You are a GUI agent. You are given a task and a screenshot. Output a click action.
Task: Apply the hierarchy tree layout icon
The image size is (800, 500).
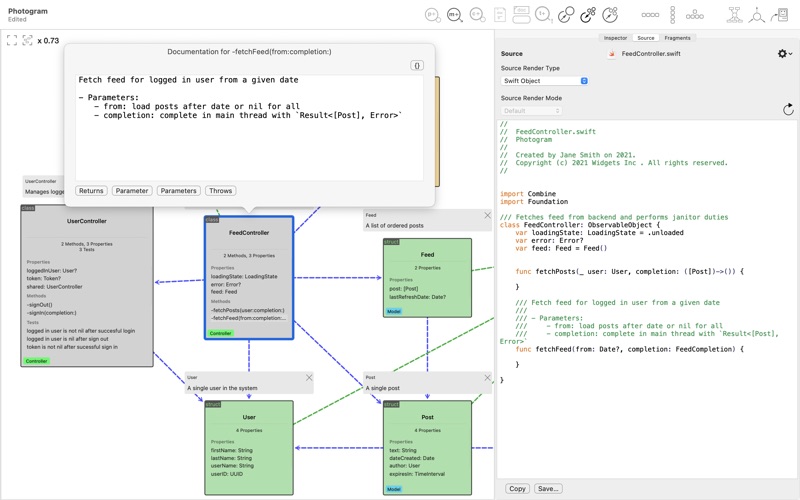point(734,15)
